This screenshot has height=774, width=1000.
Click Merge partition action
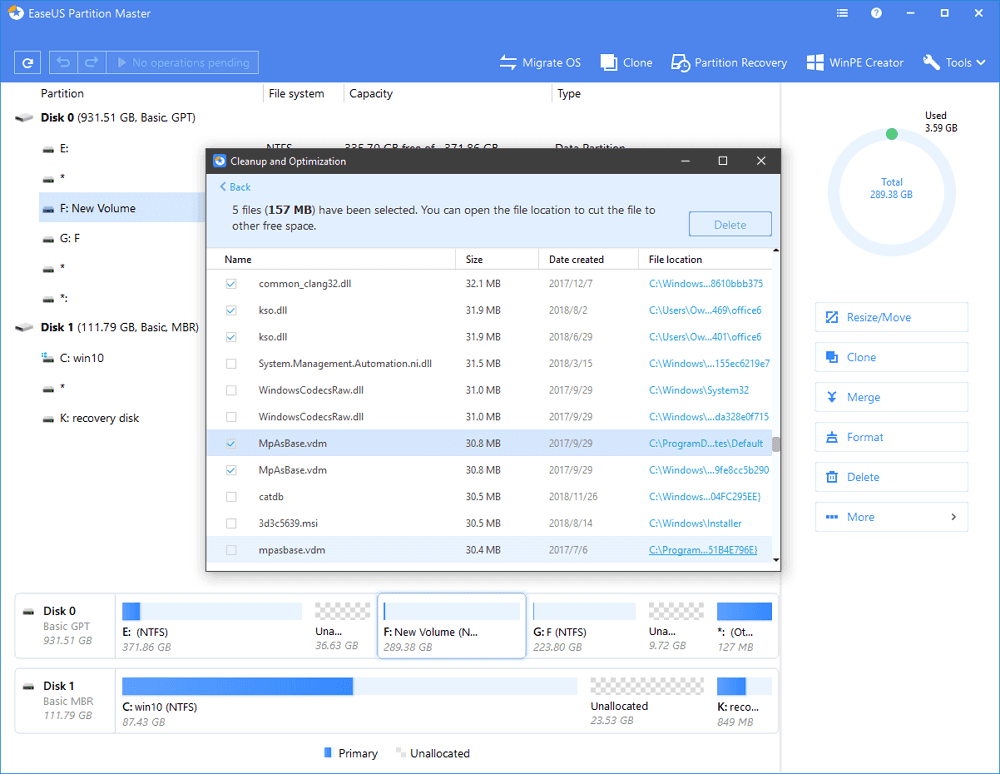(x=891, y=397)
